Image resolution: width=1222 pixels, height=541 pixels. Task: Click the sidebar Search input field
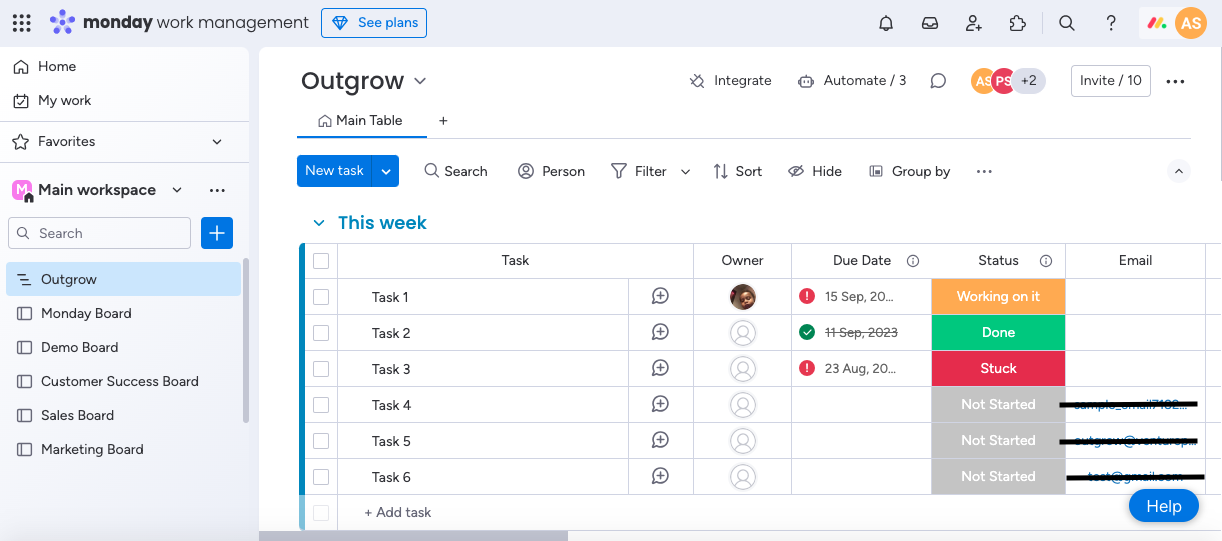[x=99, y=233]
